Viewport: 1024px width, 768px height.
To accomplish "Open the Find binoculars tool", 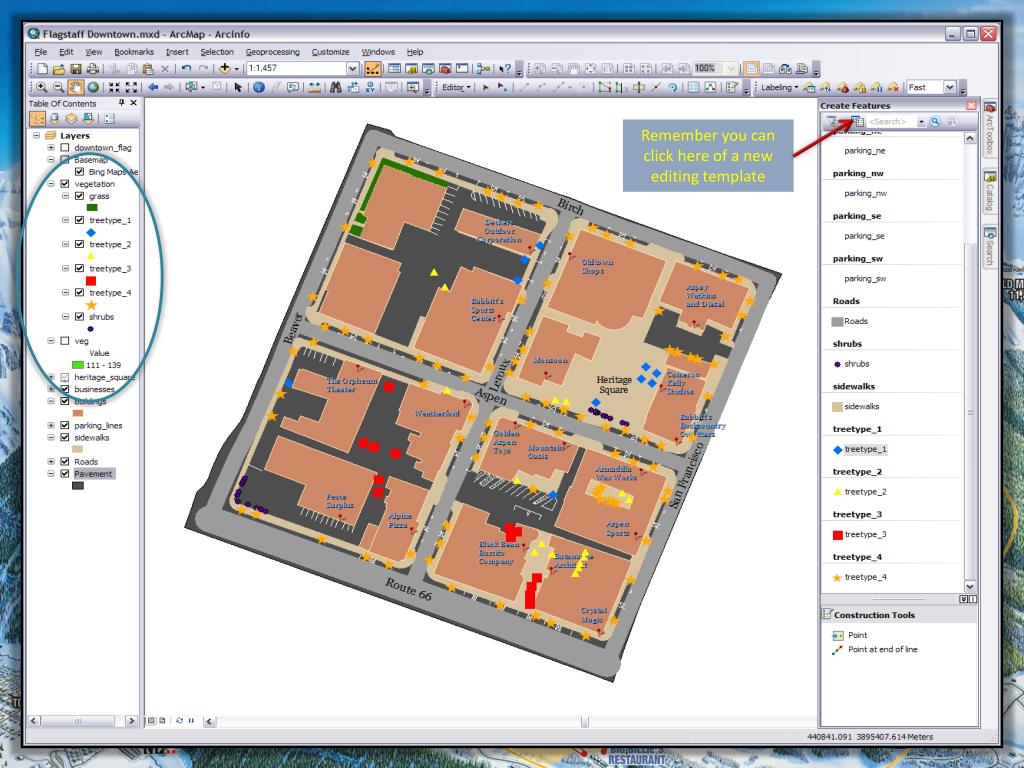I will pyautogui.click(x=329, y=87).
